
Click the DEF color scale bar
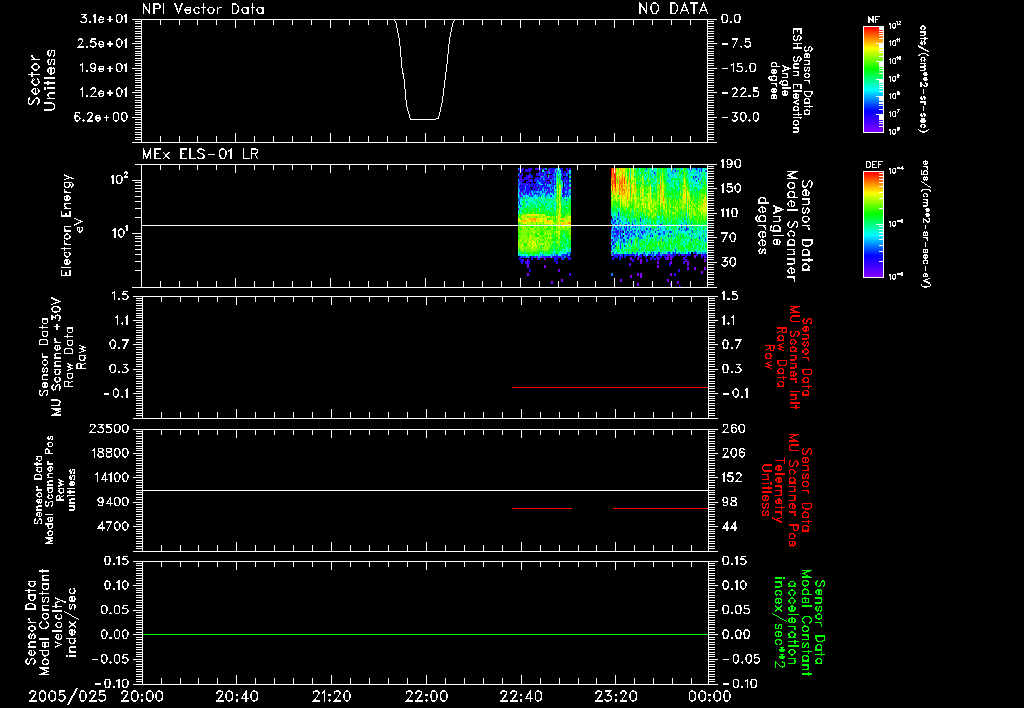point(874,224)
